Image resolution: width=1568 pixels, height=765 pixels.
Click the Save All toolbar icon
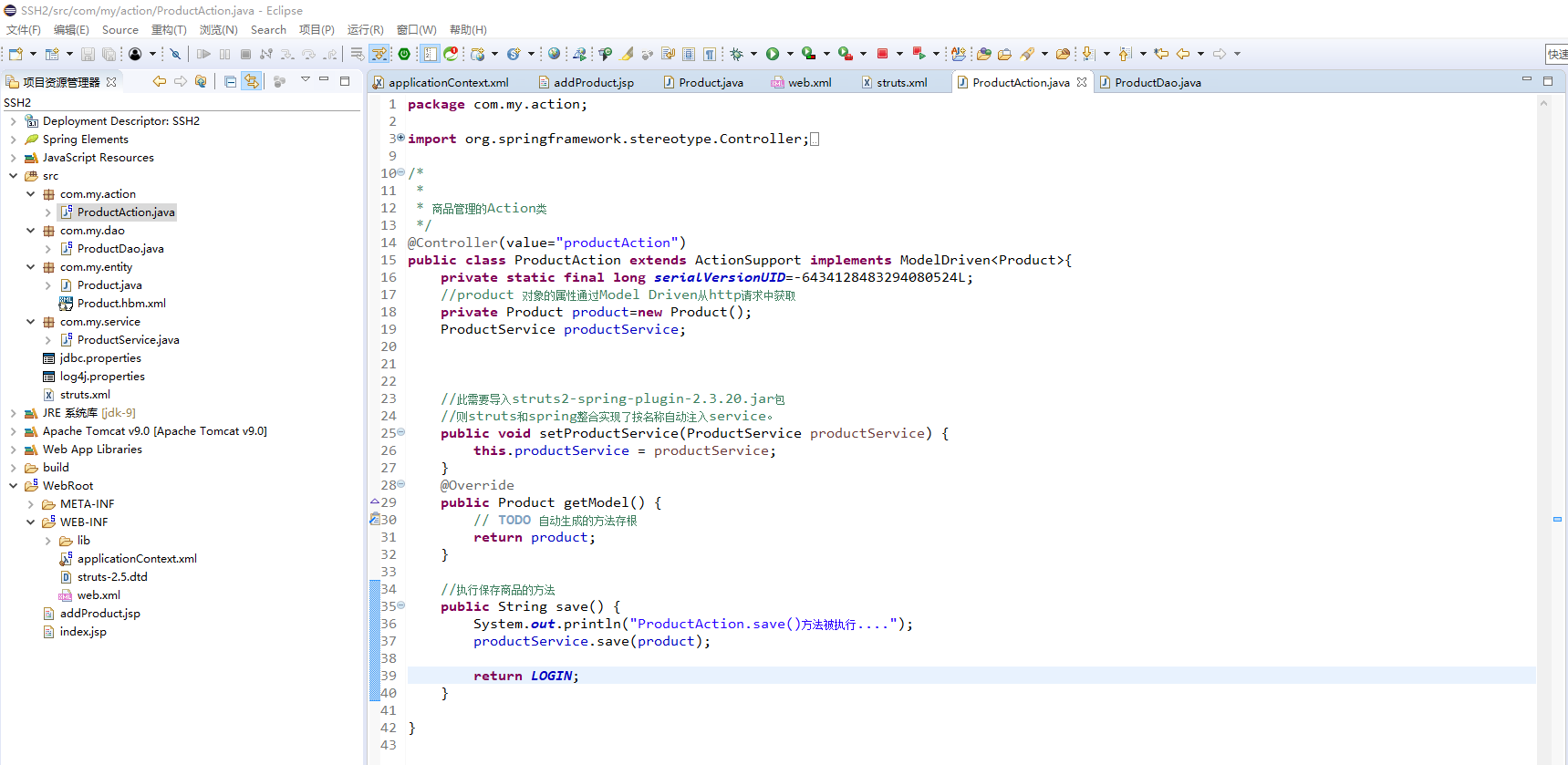[x=109, y=54]
